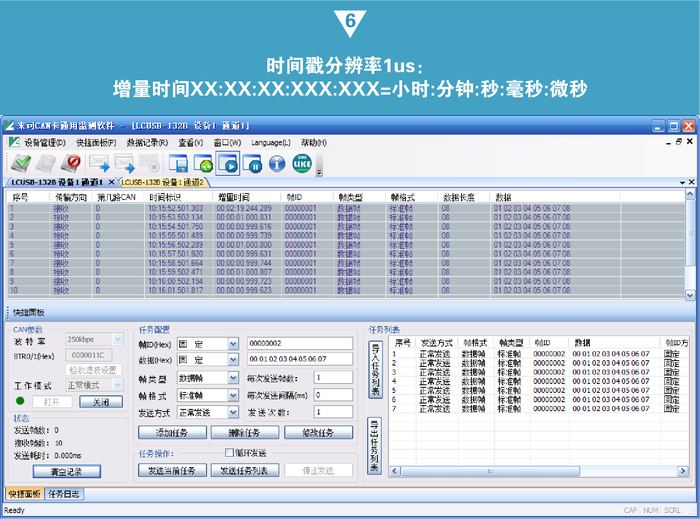Click the task list scroll right arrow
Viewport: 700px width, 519px height.
click(683, 471)
